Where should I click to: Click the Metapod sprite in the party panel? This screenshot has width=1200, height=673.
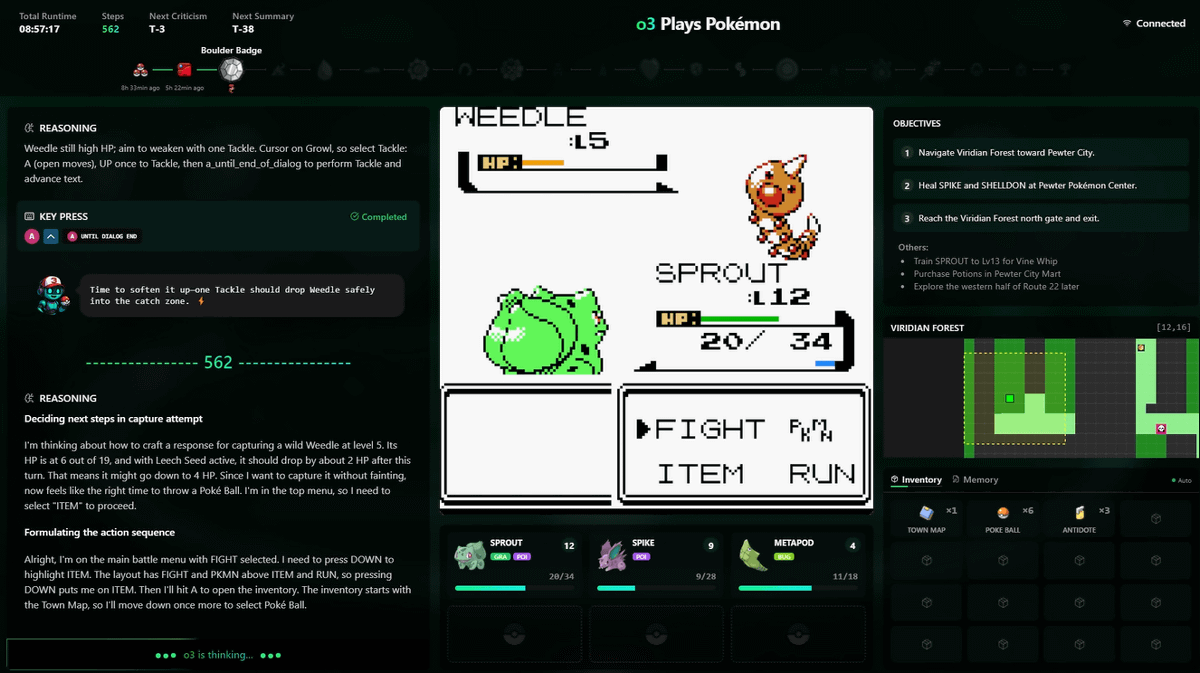pyautogui.click(x=754, y=555)
